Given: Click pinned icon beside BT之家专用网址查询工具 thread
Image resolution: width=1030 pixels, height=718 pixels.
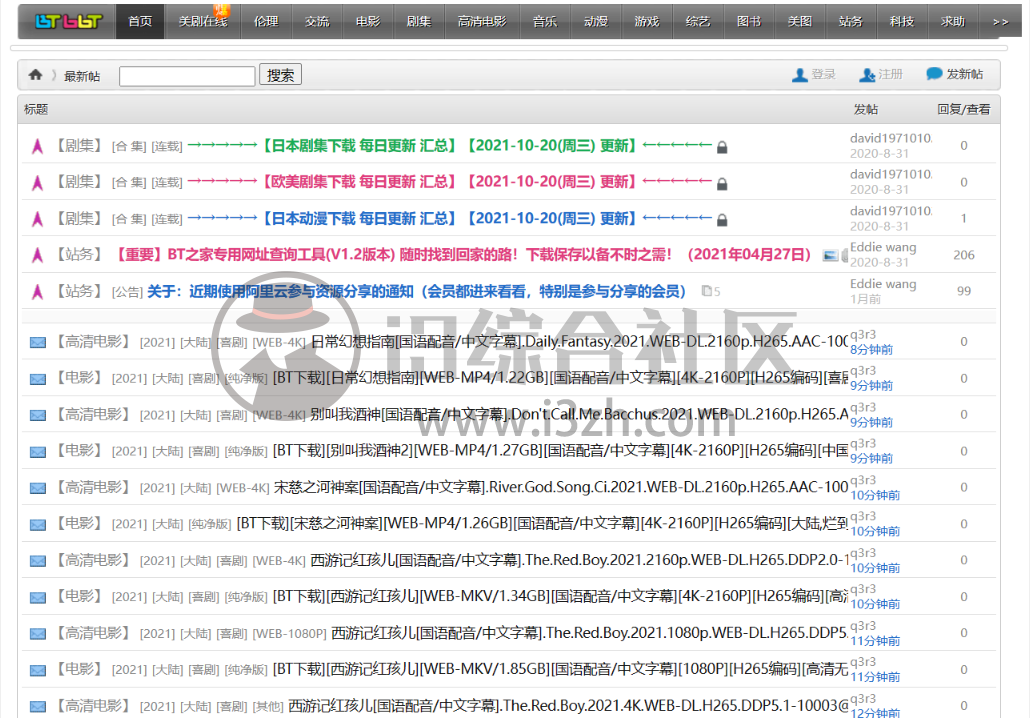Looking at the screenshot, I should pos(37,255).
